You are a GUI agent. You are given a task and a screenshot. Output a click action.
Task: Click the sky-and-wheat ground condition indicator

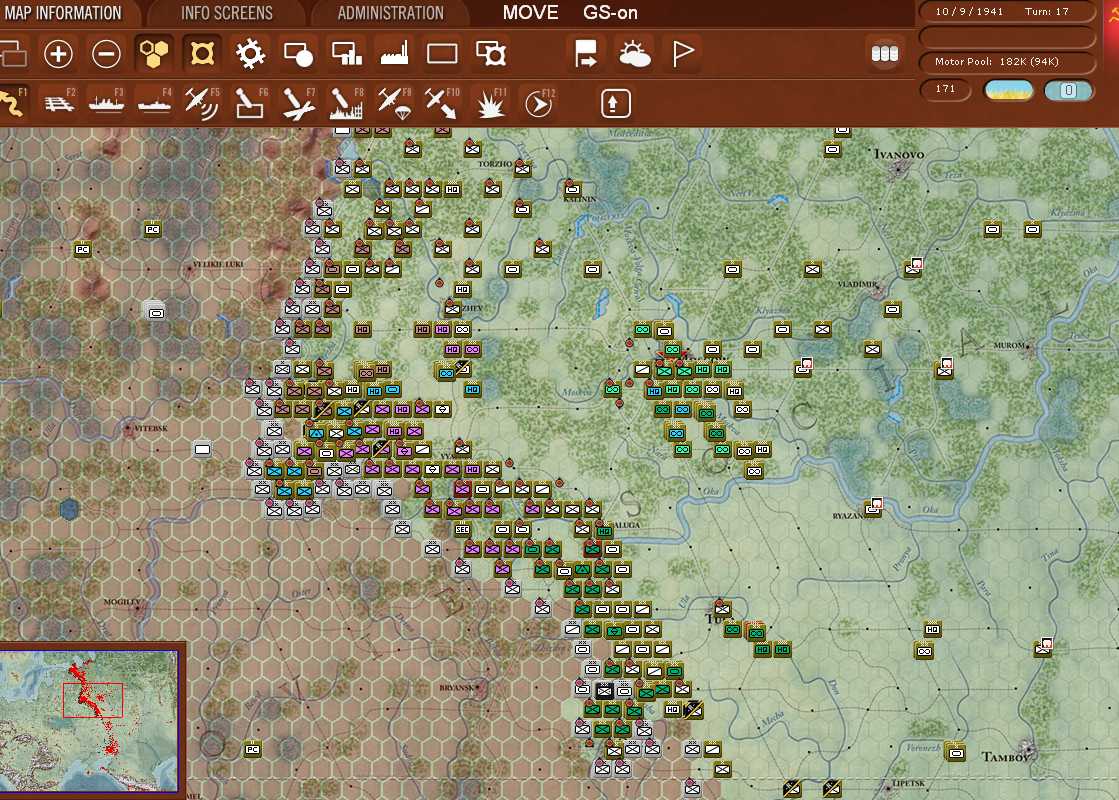pyautogui.click(x=1008, y=90)
